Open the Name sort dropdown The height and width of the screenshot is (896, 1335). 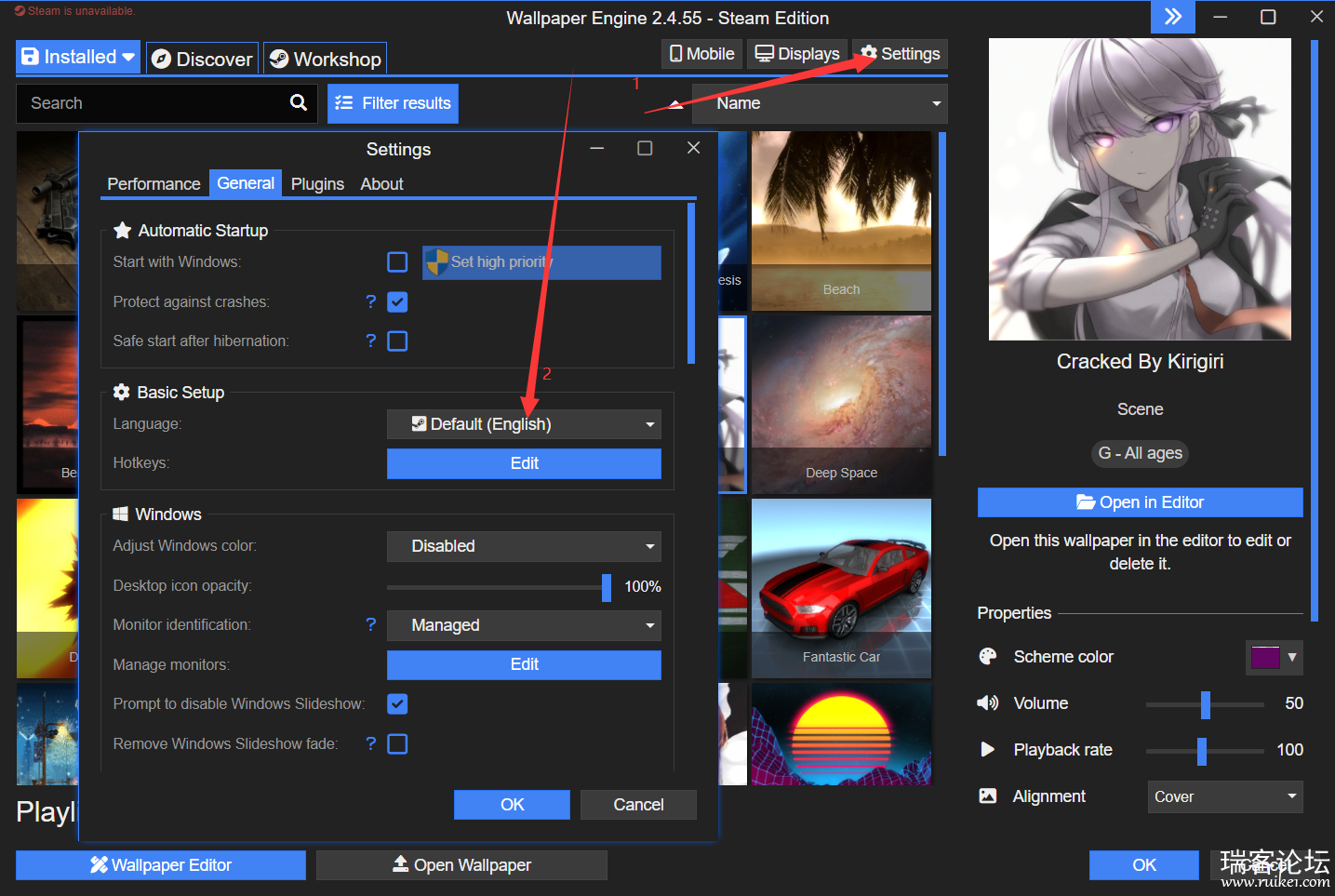820,103
